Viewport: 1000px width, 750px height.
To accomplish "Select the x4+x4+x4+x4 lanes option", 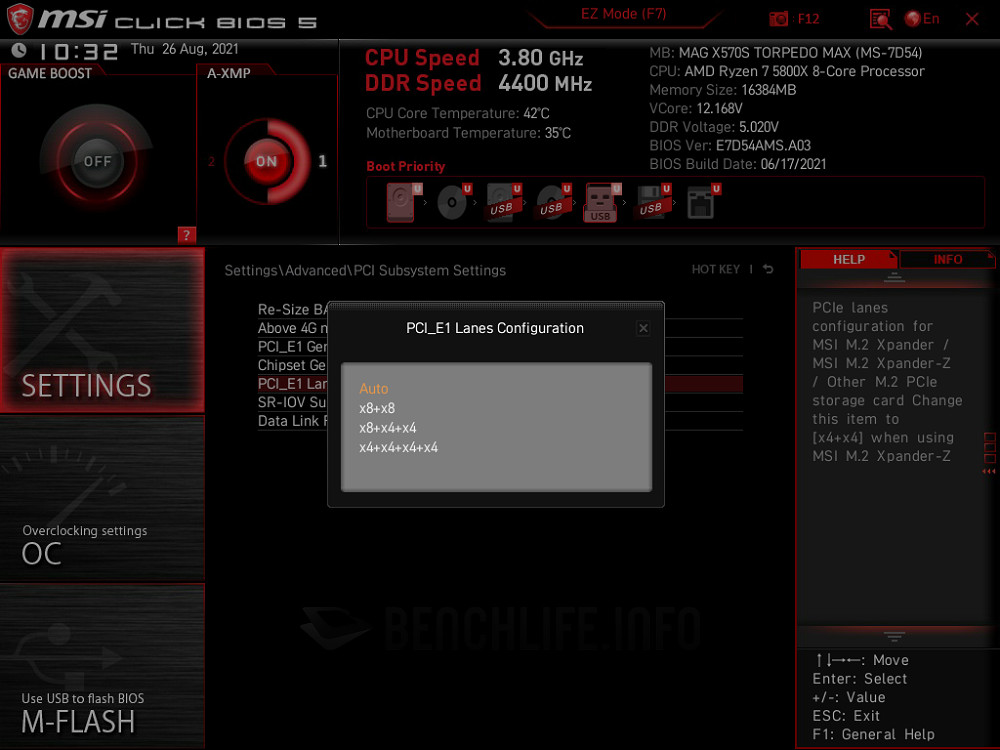I will point(396,447).
